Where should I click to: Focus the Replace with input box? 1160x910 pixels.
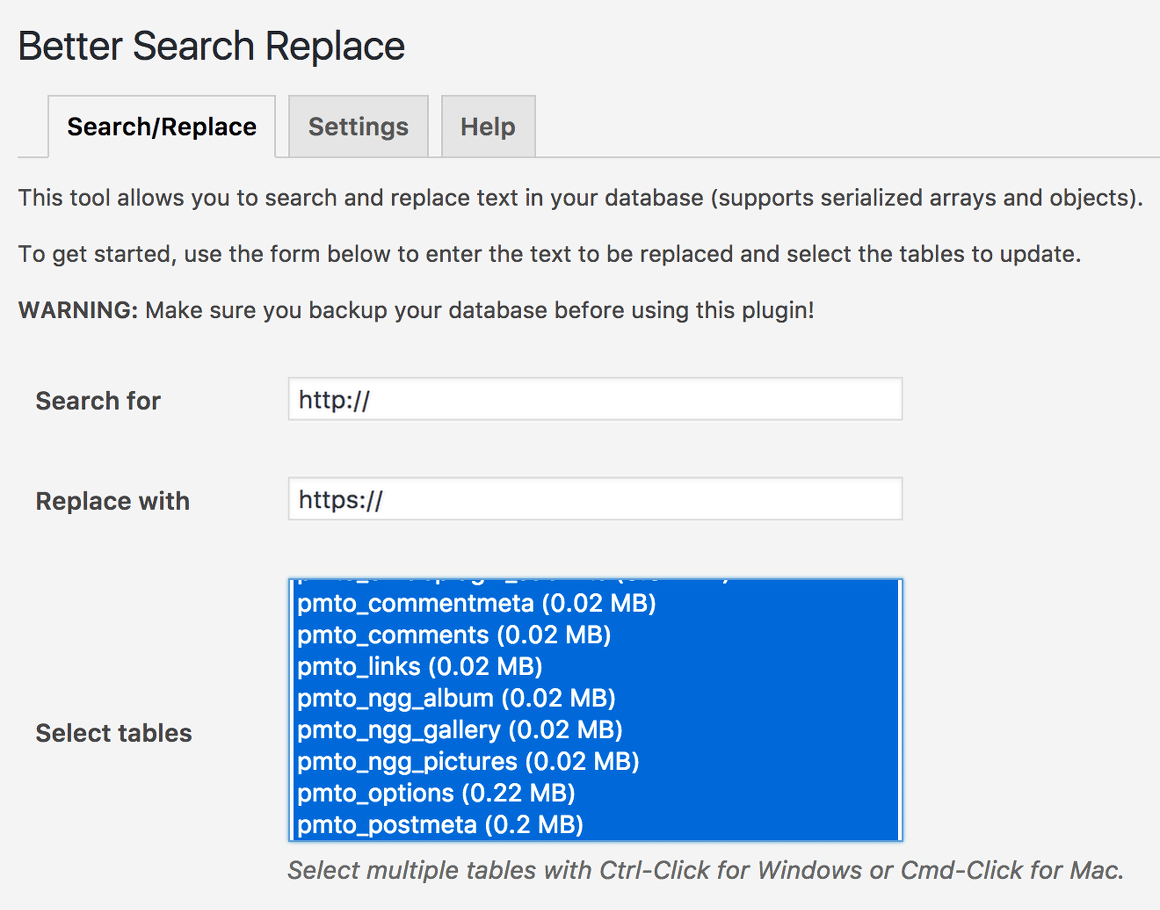coord(595,499)
